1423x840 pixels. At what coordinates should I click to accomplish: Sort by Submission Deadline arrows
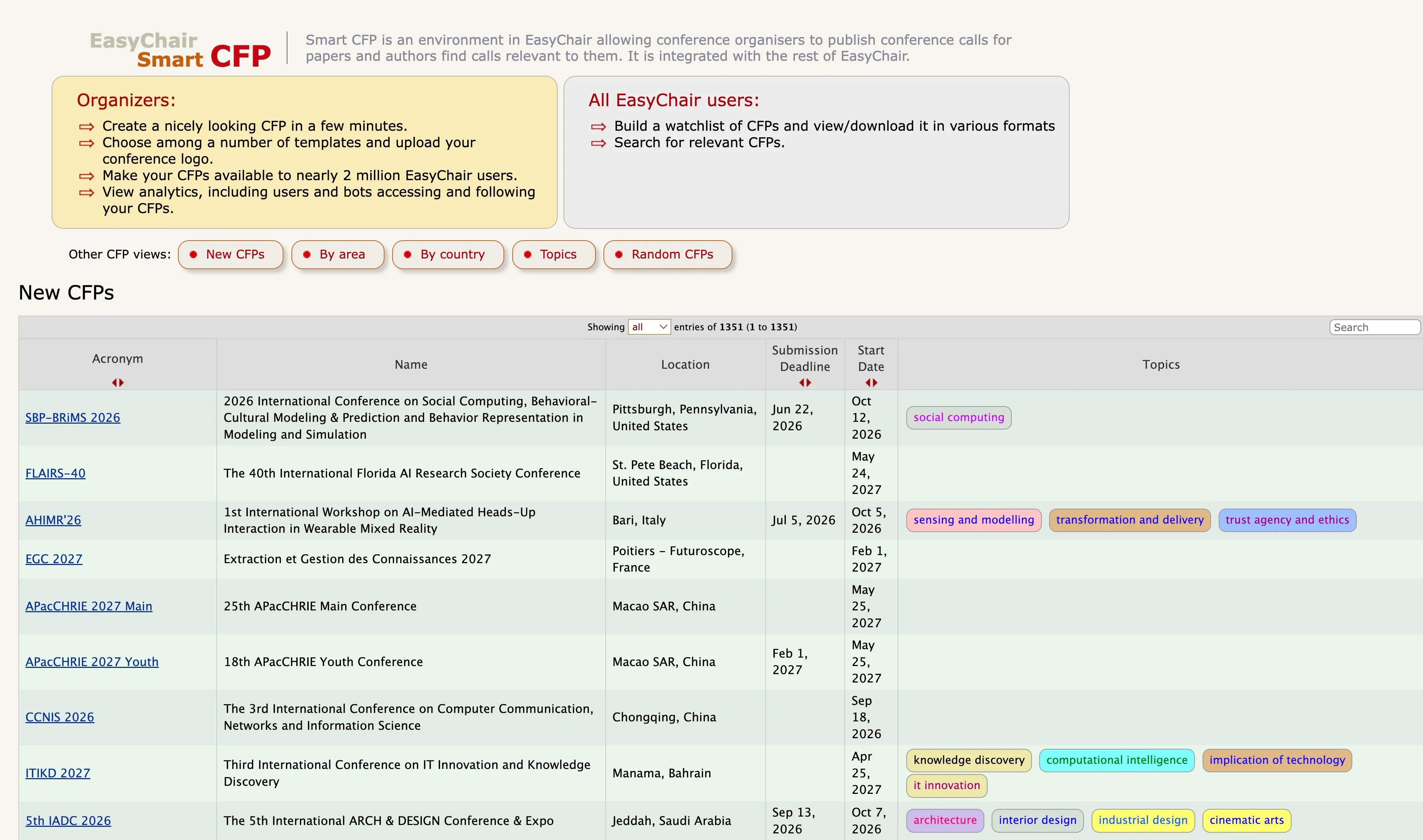805,383
